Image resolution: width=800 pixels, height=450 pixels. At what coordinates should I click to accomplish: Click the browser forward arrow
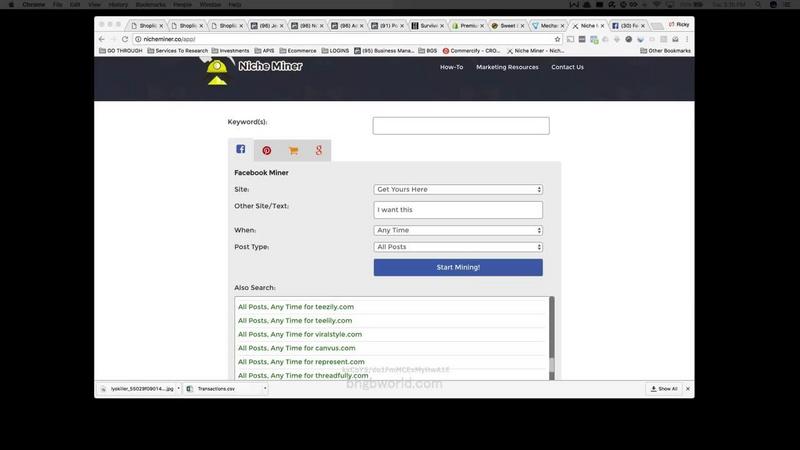click(113, 39)
